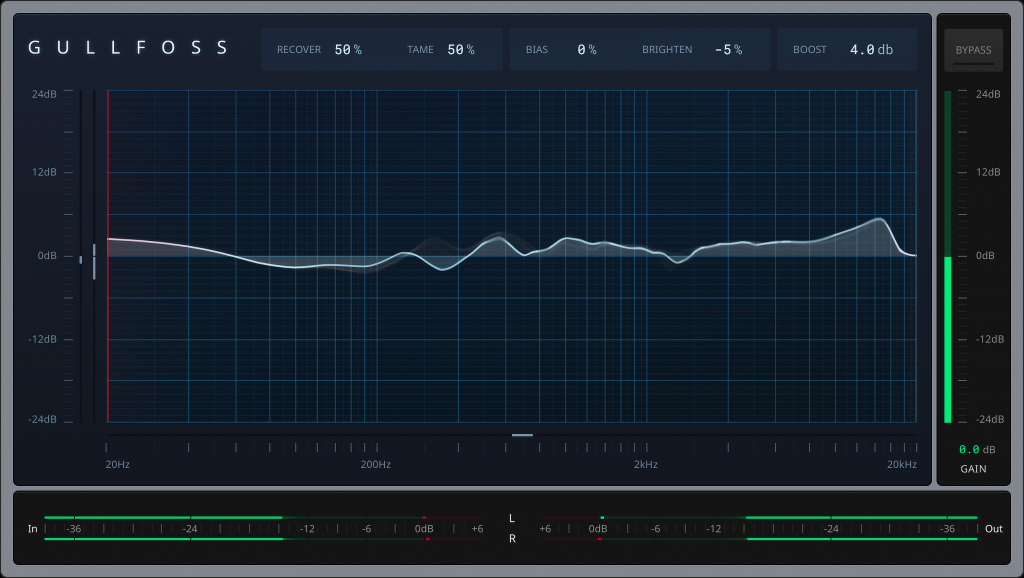
Task: Click the green GAIN meter bar
Action: (x=947, y=338)
